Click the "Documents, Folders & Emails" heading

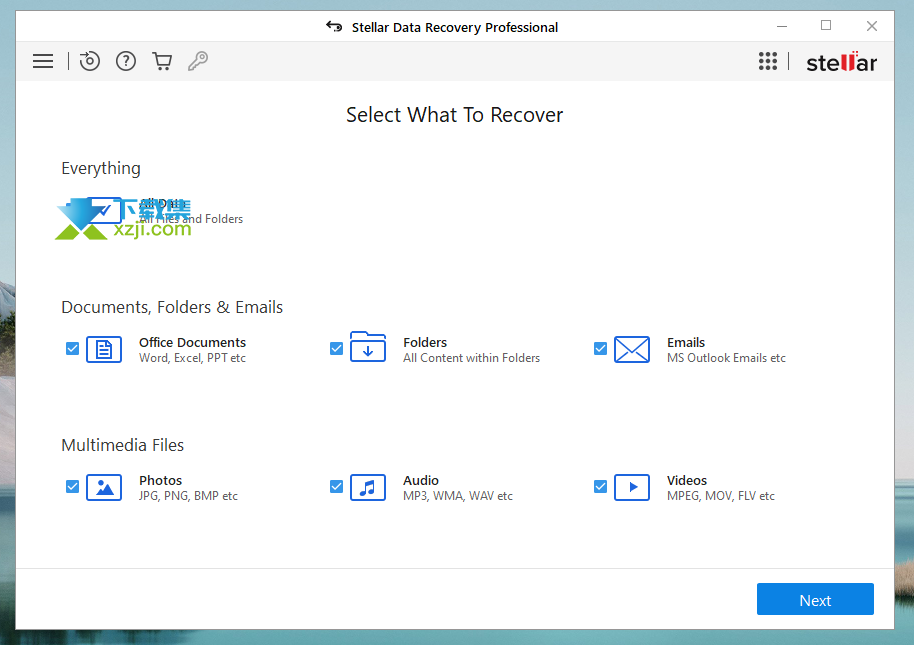pyautogui.click(x=172, y=307)
